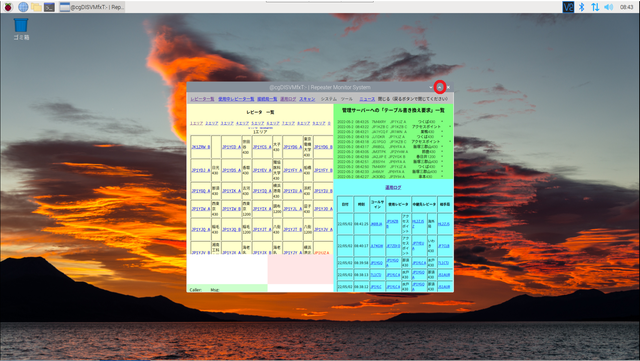The width and height of the screenshot is (640, 361).
Task: Open the network up-down arrows tray icon
Action: [595, 7]
